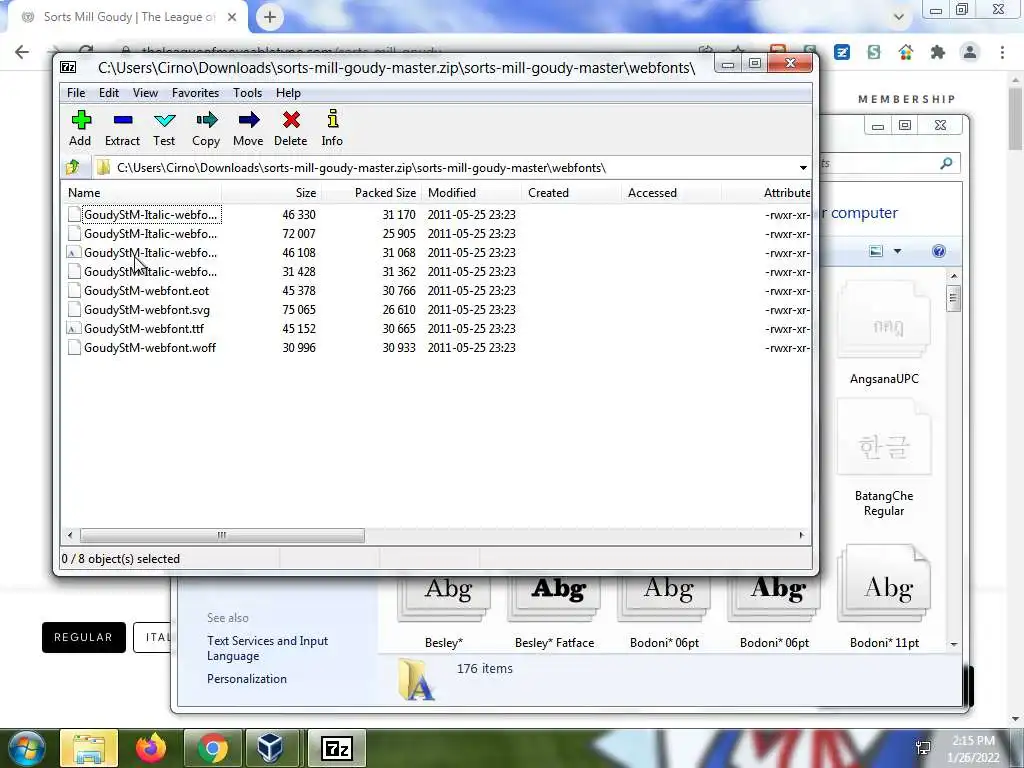1024x768 pixels.
Task: Click the Fonts window search icon
Action: 946,163
